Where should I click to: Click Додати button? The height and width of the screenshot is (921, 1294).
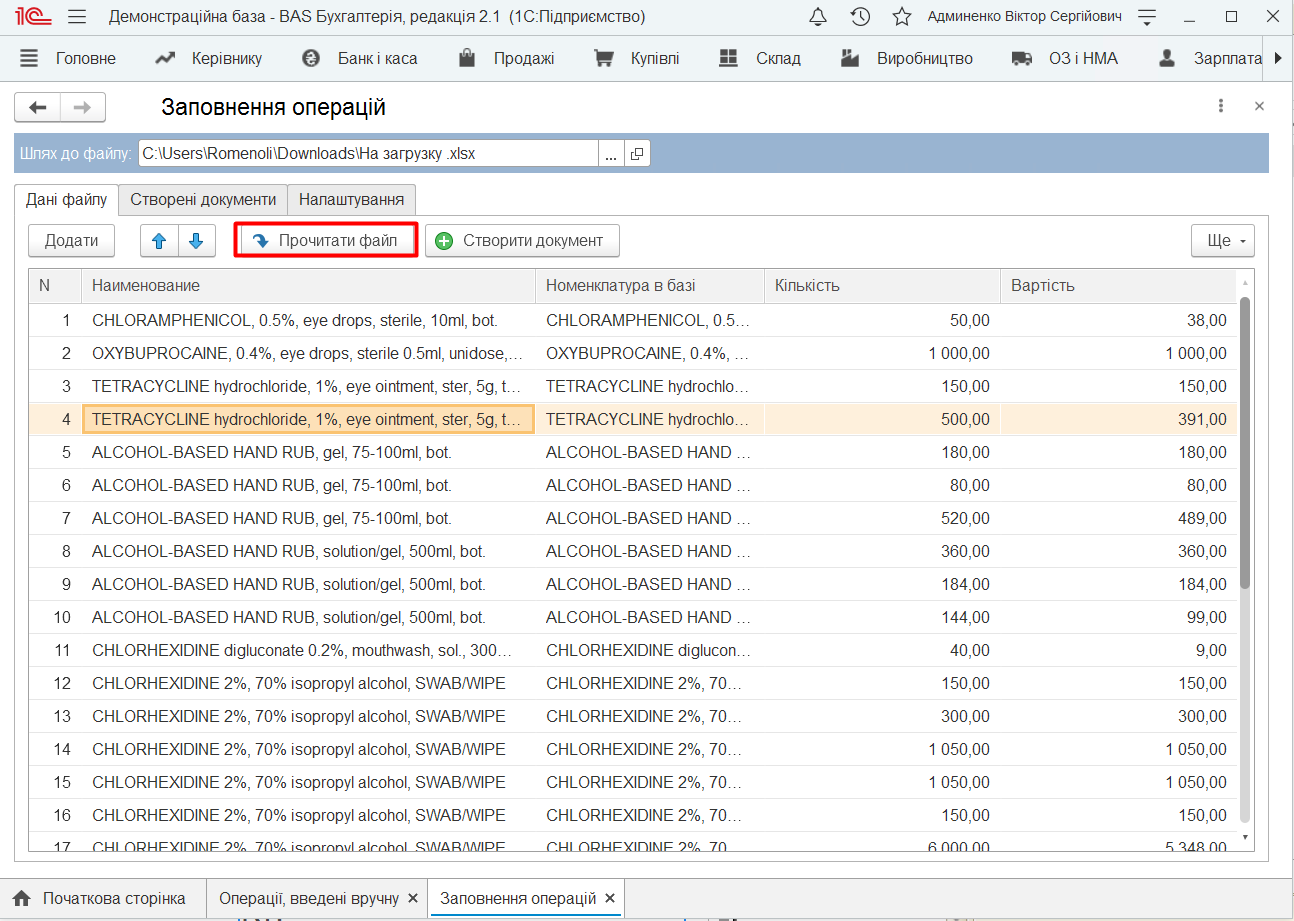click(72, 240)
